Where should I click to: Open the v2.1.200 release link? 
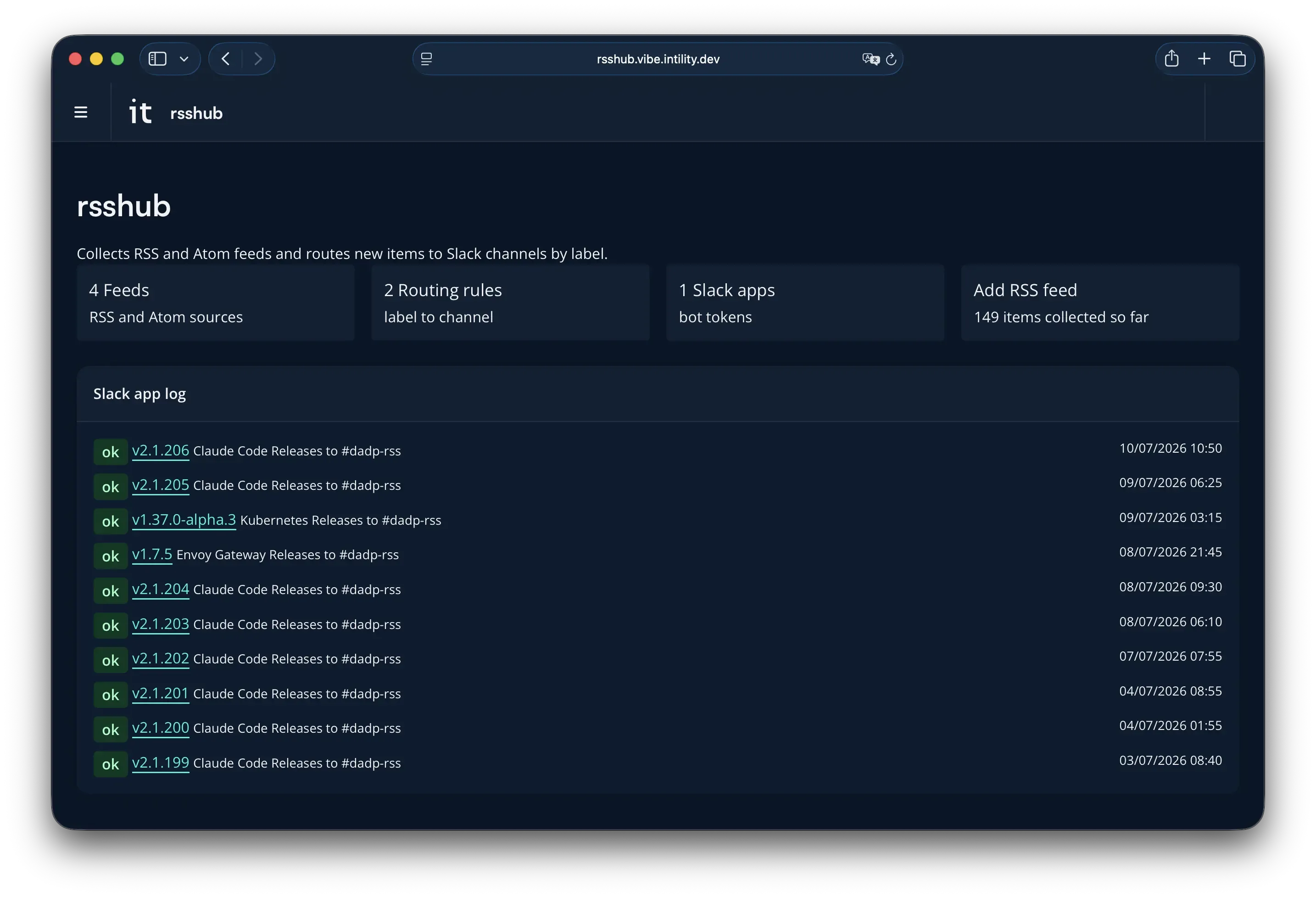(160, 728)
